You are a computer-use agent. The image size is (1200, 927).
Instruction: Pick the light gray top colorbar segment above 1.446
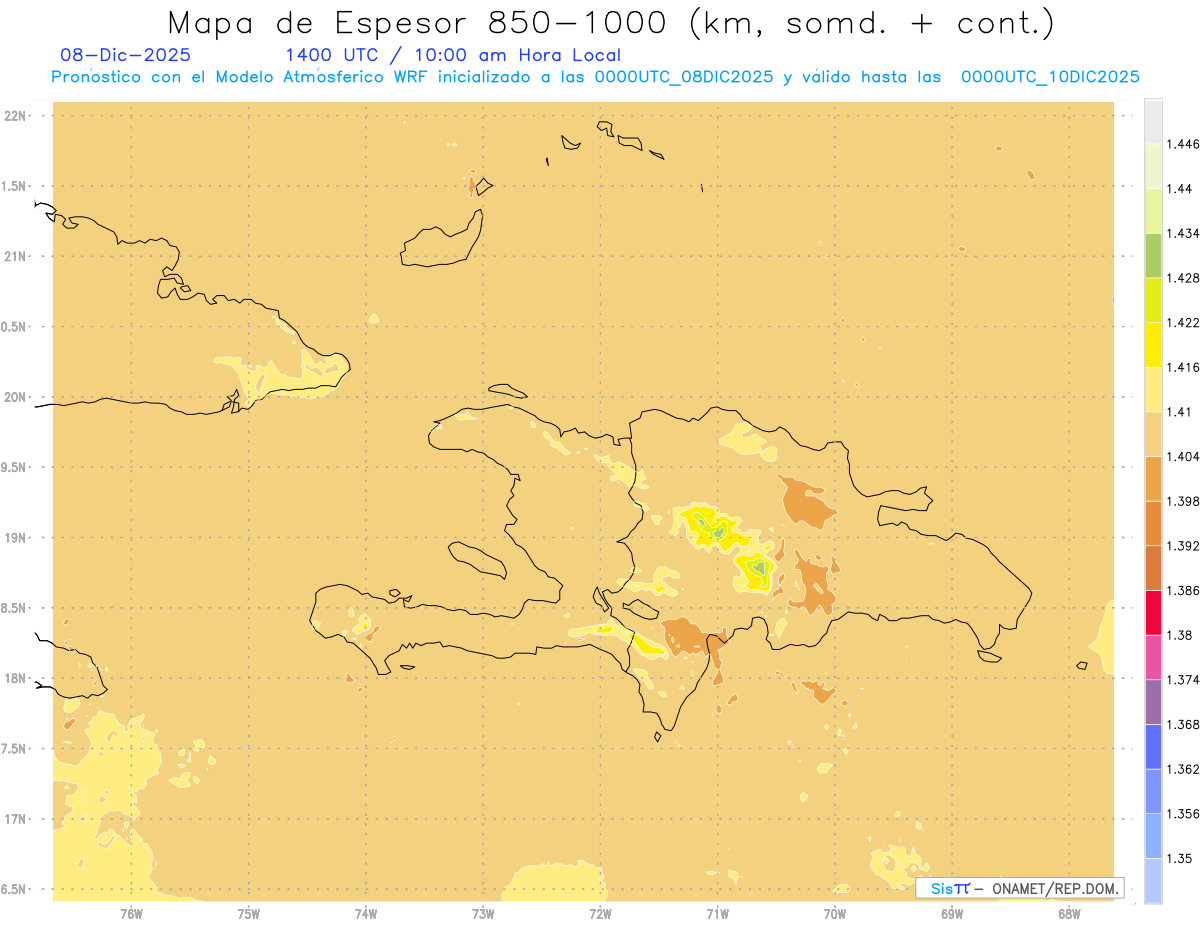1153,121
